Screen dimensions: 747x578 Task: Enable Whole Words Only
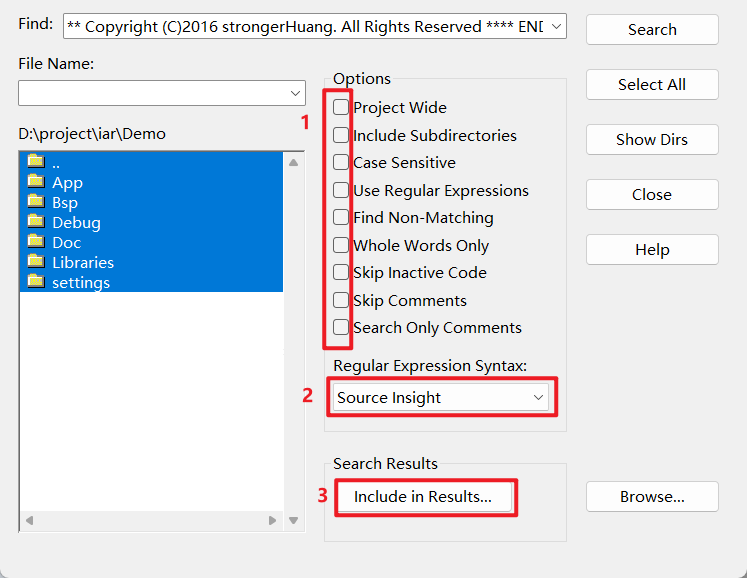click(341, 245)
